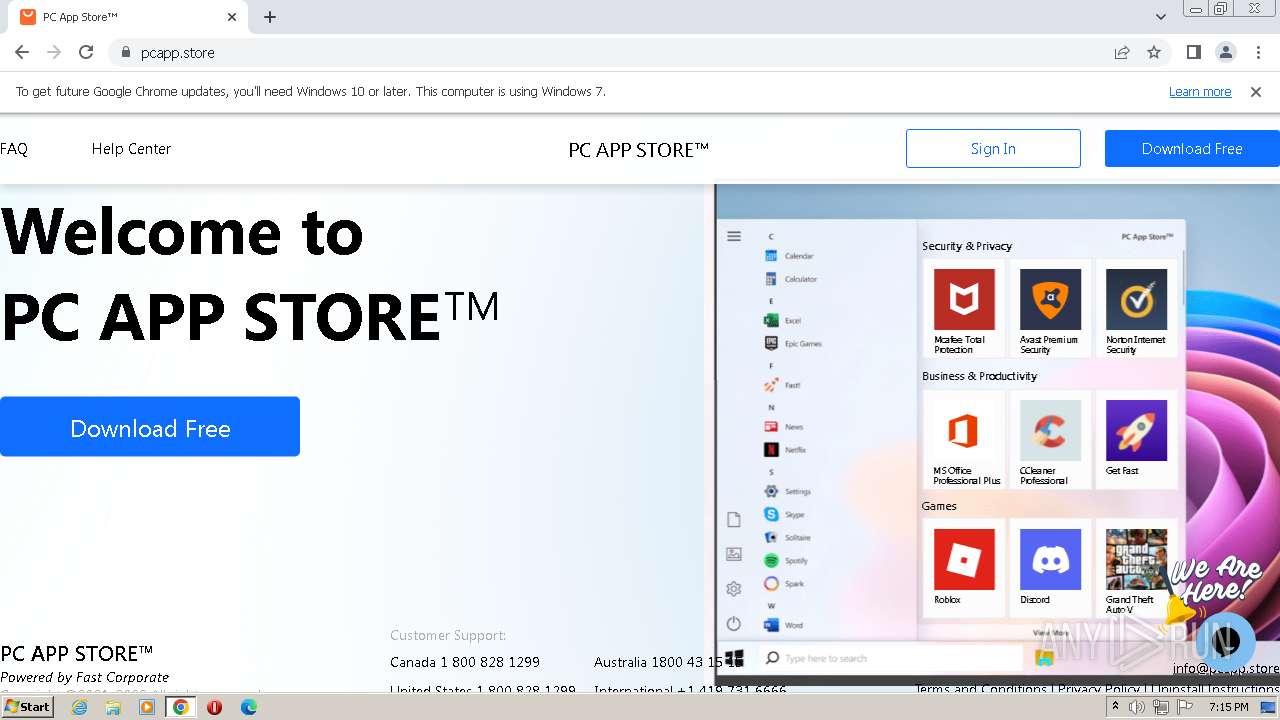Image resolution: width=1280 pixels, height=720 pixels.
Task: Switch to the Chrome taskbar icon
Action: click(x=181, y=707)
